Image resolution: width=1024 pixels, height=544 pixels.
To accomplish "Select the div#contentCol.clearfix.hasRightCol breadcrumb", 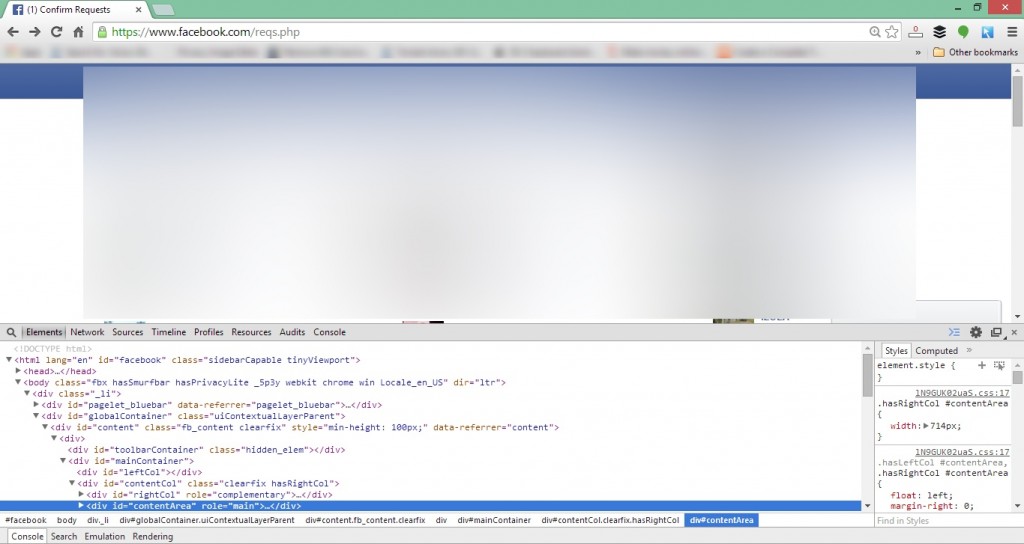I will [610, 520].
